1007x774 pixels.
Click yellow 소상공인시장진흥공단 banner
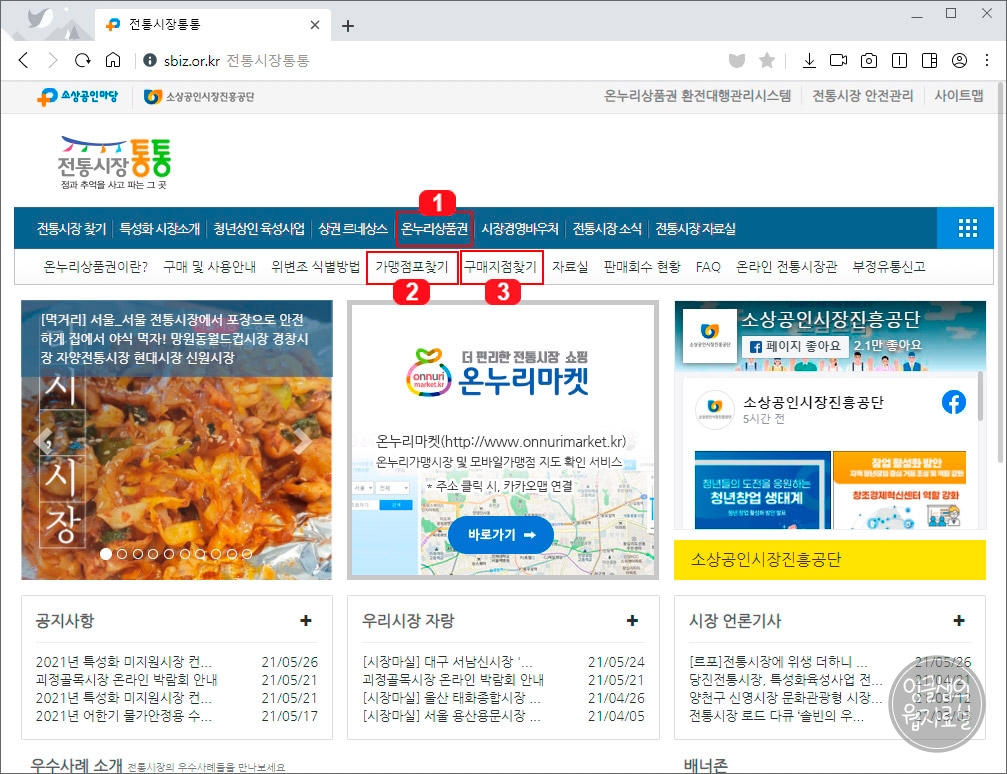tap(830, 559)
